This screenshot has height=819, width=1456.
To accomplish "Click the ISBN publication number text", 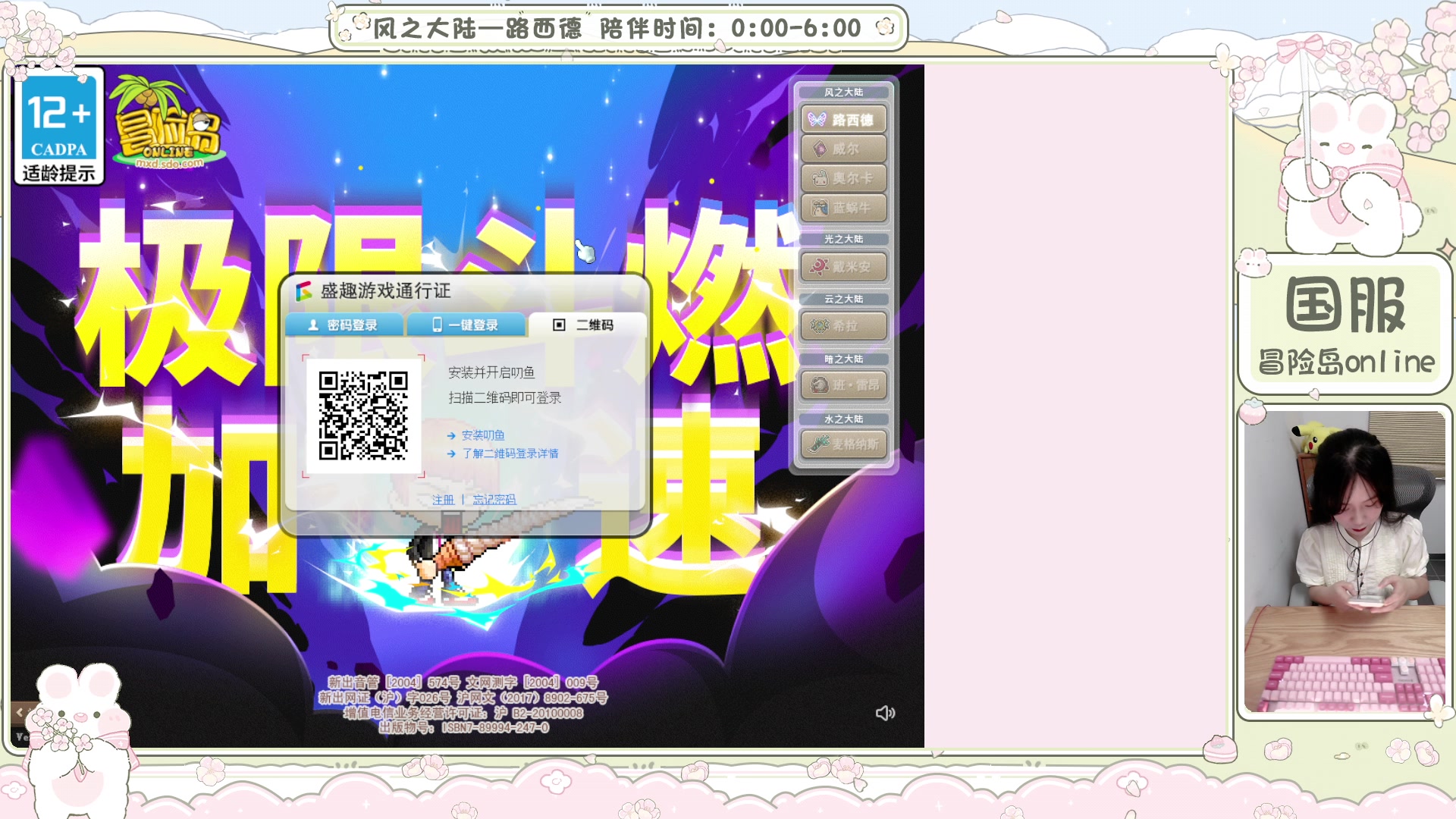I will (x=463, y=728).
